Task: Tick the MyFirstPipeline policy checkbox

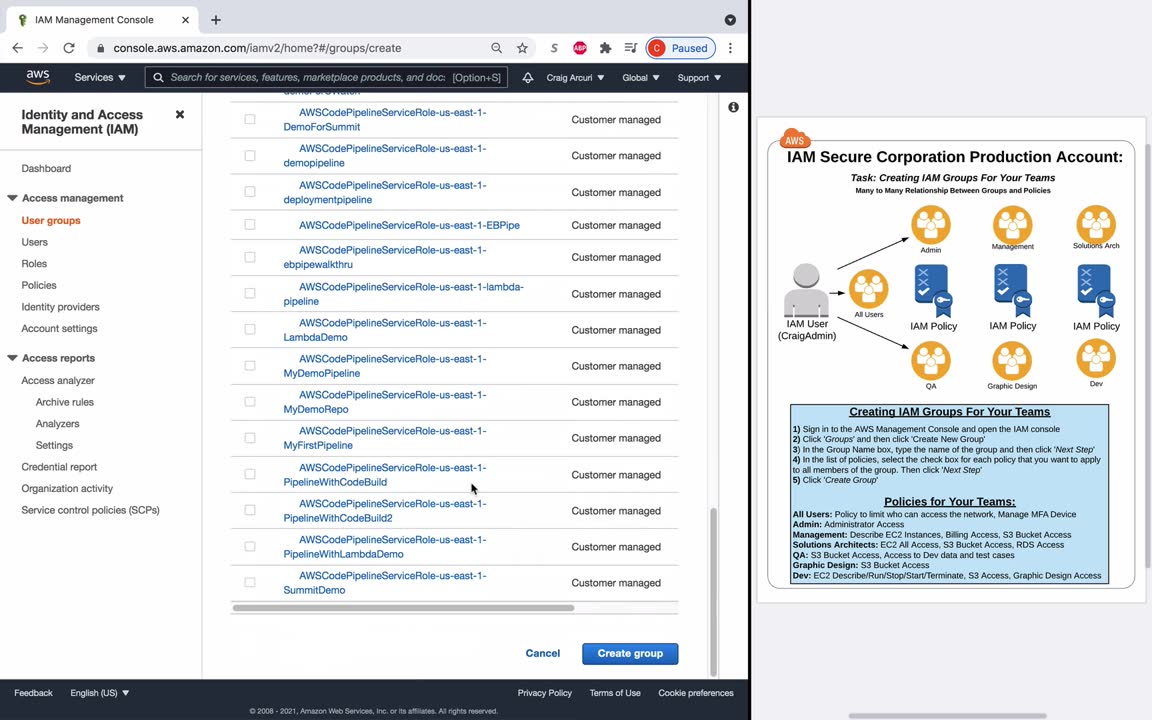Action: coord(250,438)
